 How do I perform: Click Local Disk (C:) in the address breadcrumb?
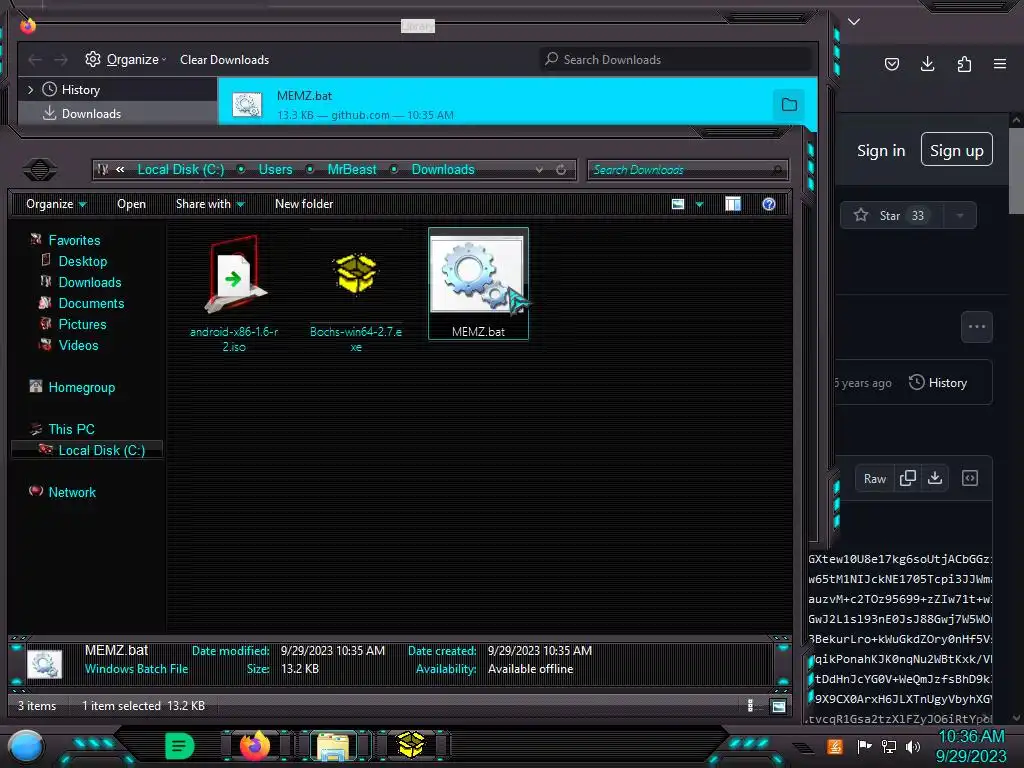(180, 169)
